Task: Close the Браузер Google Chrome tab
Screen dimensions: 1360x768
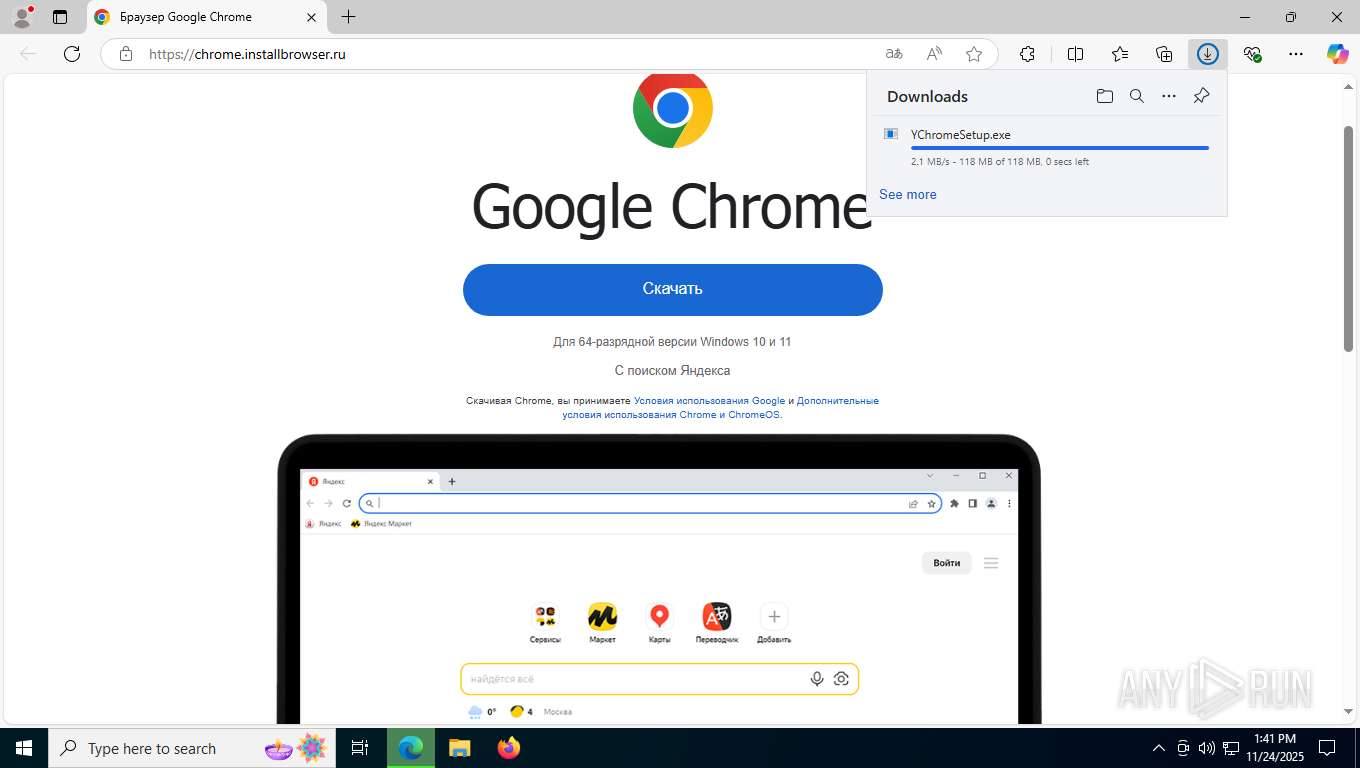Action: (311, 17)
